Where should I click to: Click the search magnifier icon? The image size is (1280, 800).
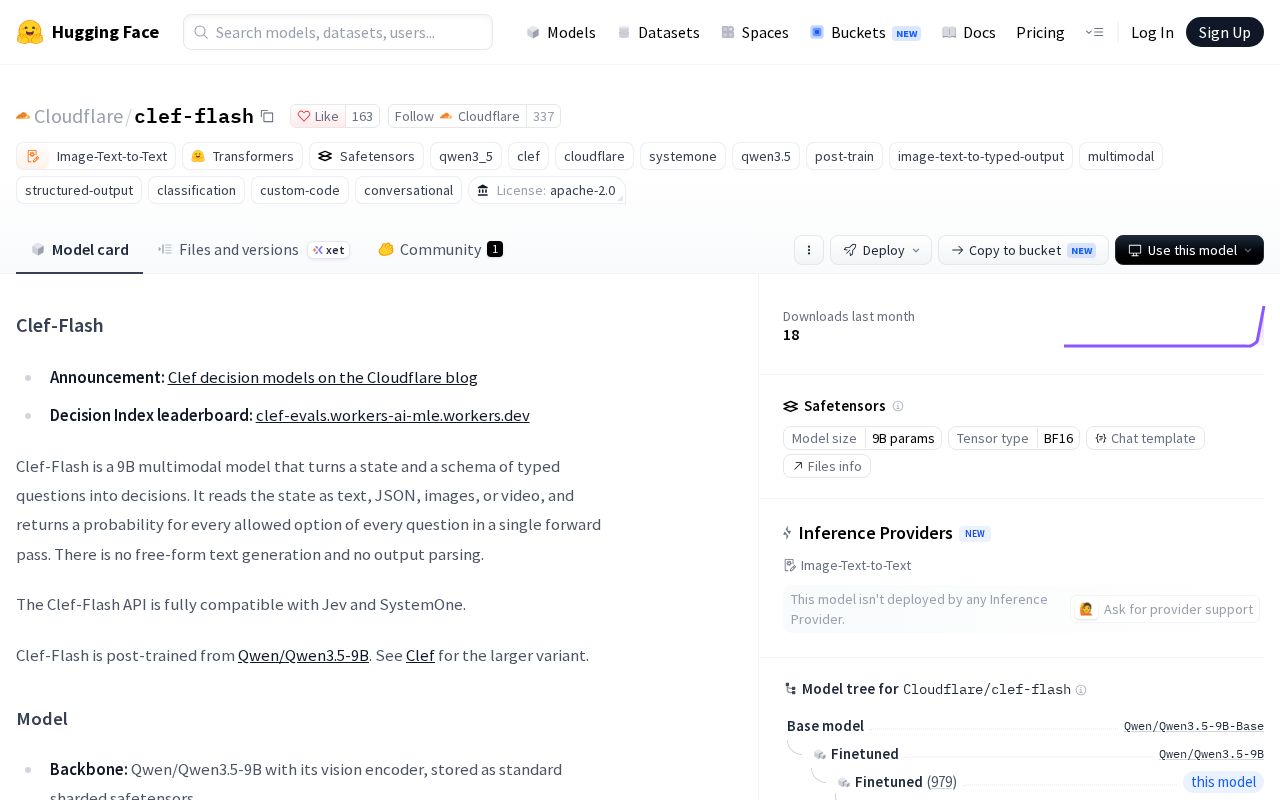point(201,32)
